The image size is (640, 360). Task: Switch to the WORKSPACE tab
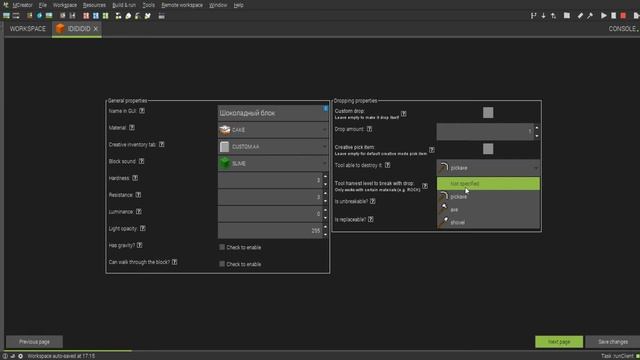click(x=28, y=29)
